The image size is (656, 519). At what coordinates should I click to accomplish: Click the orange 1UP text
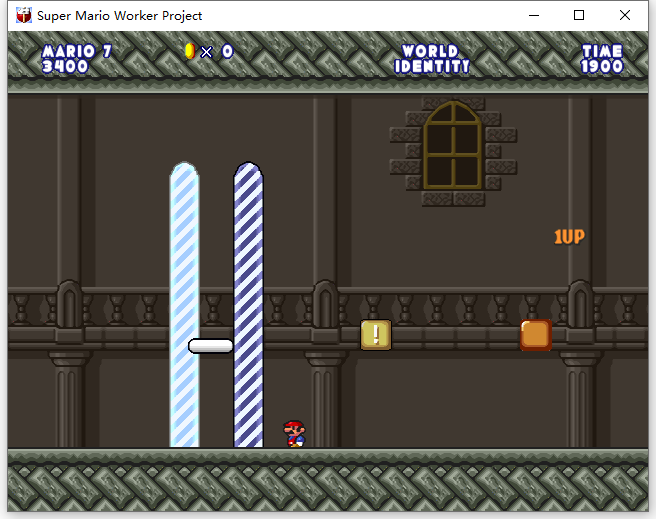[x=569, y=237]
